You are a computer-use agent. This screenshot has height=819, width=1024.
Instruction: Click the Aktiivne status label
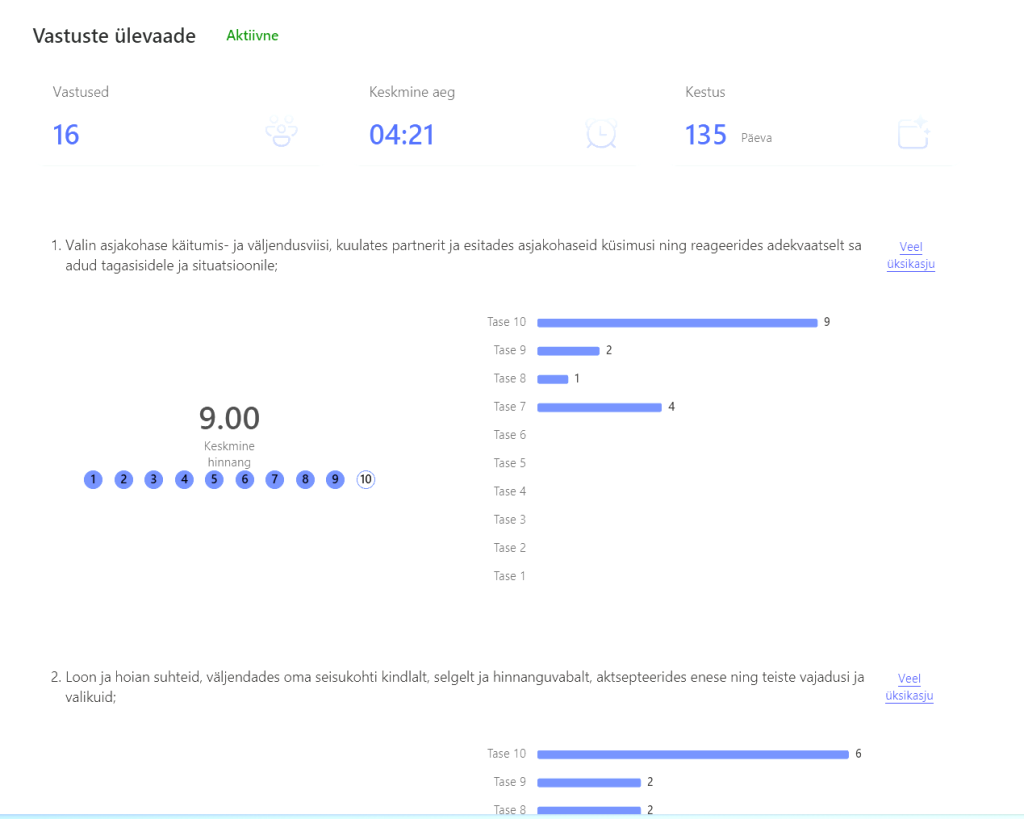[252, 36]
